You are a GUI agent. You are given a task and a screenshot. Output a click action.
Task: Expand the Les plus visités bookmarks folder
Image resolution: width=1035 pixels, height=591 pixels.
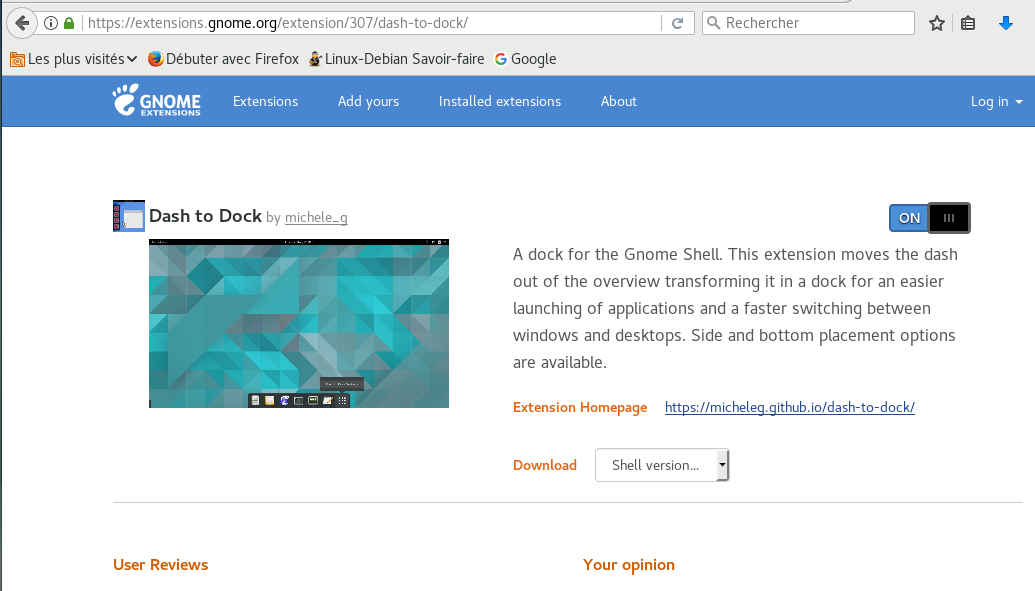click(x=74, y=59)
